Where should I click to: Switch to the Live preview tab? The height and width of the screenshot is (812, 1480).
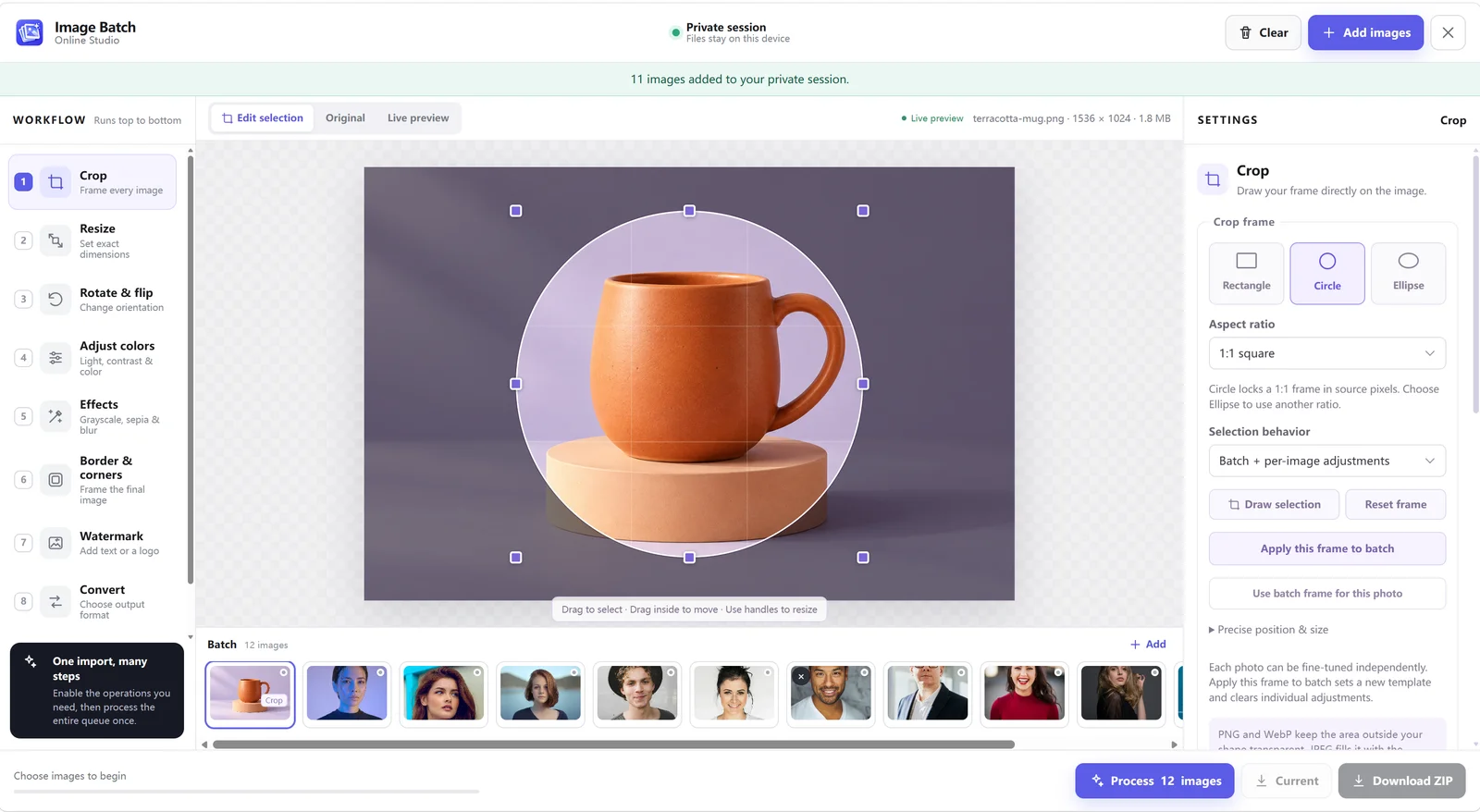coord(418,118)
